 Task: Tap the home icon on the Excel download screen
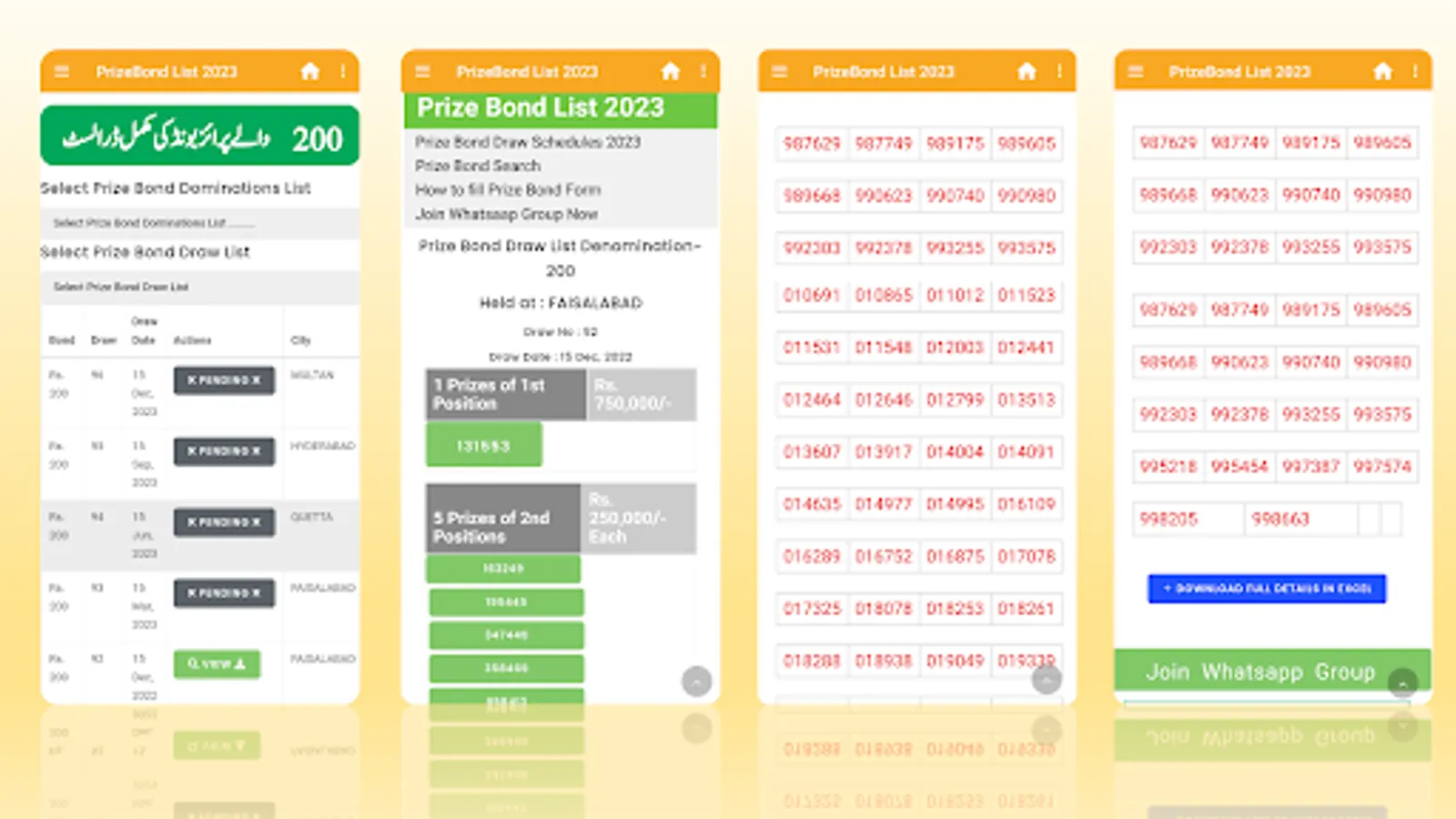1383,71
